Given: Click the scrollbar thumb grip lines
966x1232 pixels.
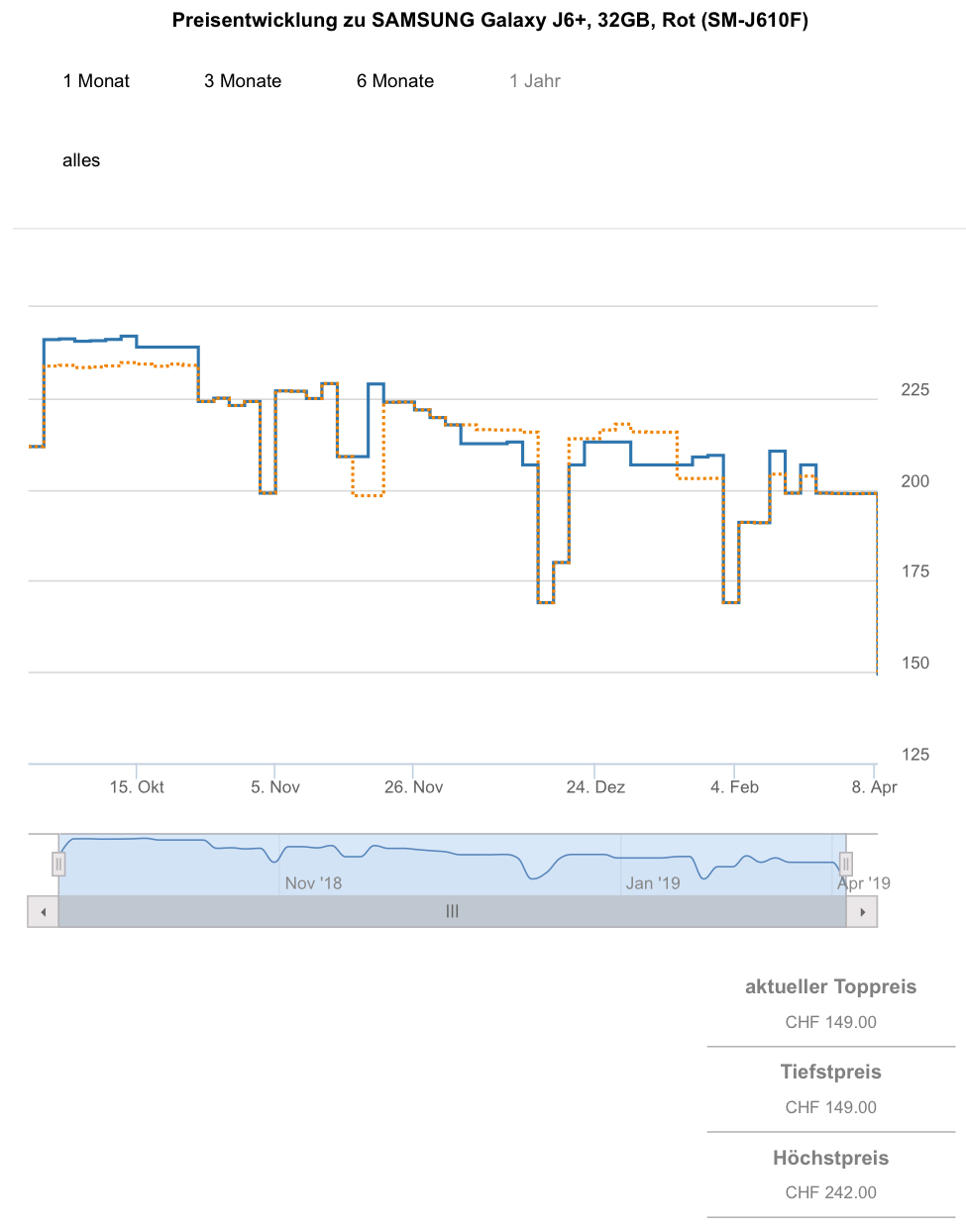Looking at the screenshot, I should tap(452, 911).
